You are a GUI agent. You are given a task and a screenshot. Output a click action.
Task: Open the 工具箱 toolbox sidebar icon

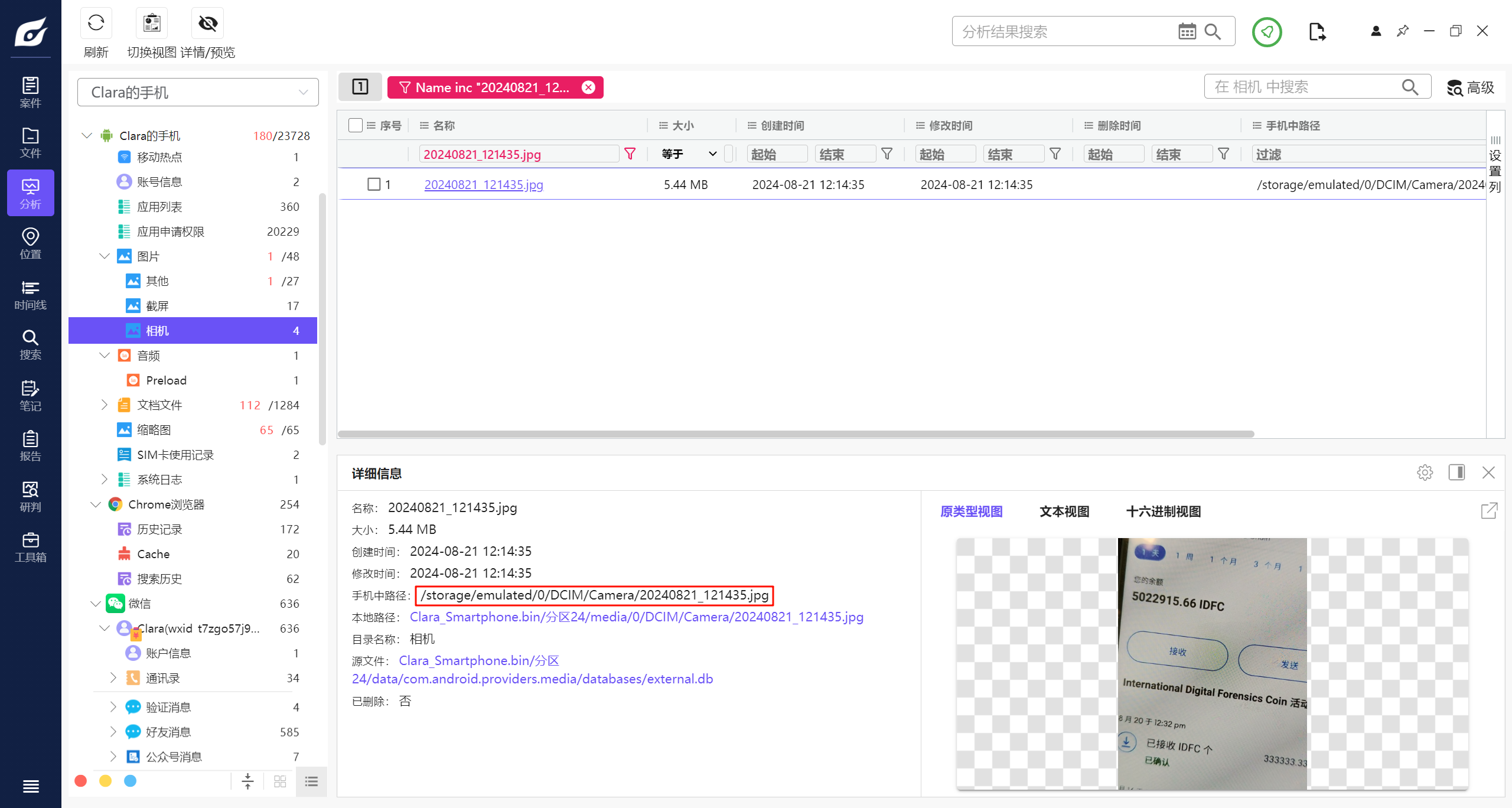pos(30,547)
